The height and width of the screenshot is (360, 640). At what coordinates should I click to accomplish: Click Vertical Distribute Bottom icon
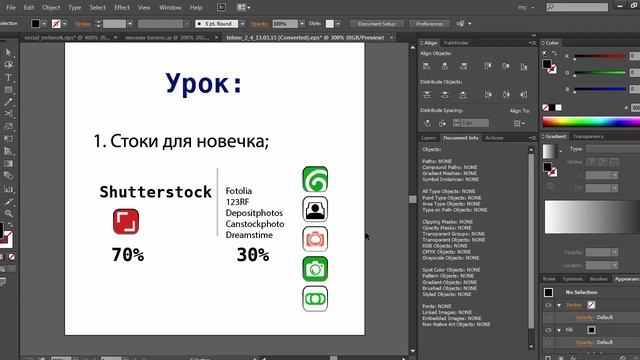tap(463, 95)
